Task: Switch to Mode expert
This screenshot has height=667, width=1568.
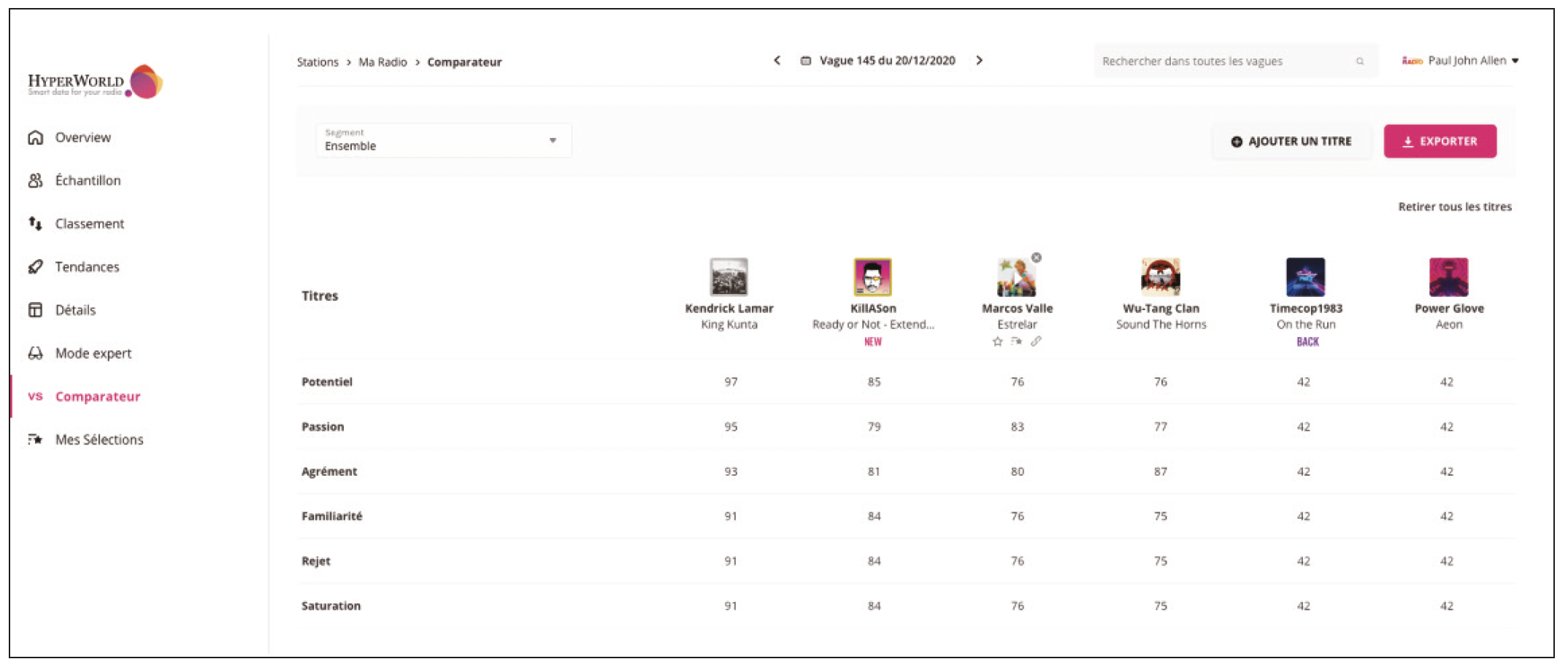Action: coord(93,353)
